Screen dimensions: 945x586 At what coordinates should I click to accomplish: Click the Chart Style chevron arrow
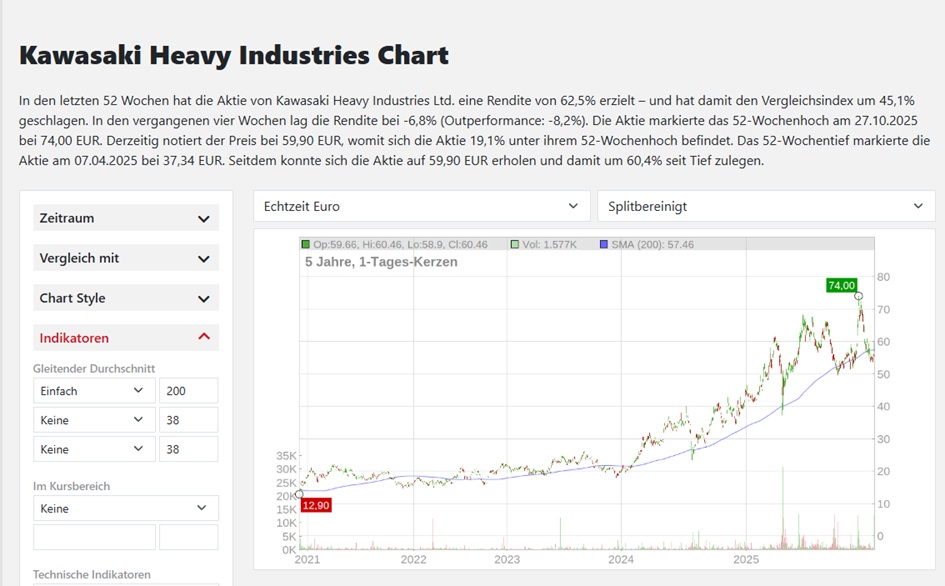click(204, 299)
